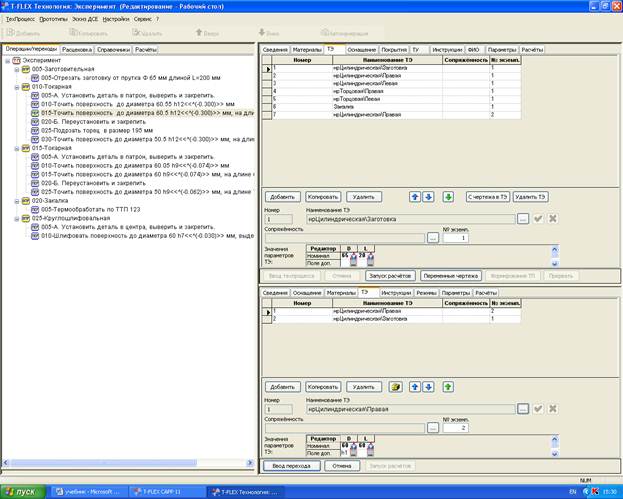The width and height of the screenshot is (623, 499).
Task: Click EN language indicator in tray
Action: point(573,492)
